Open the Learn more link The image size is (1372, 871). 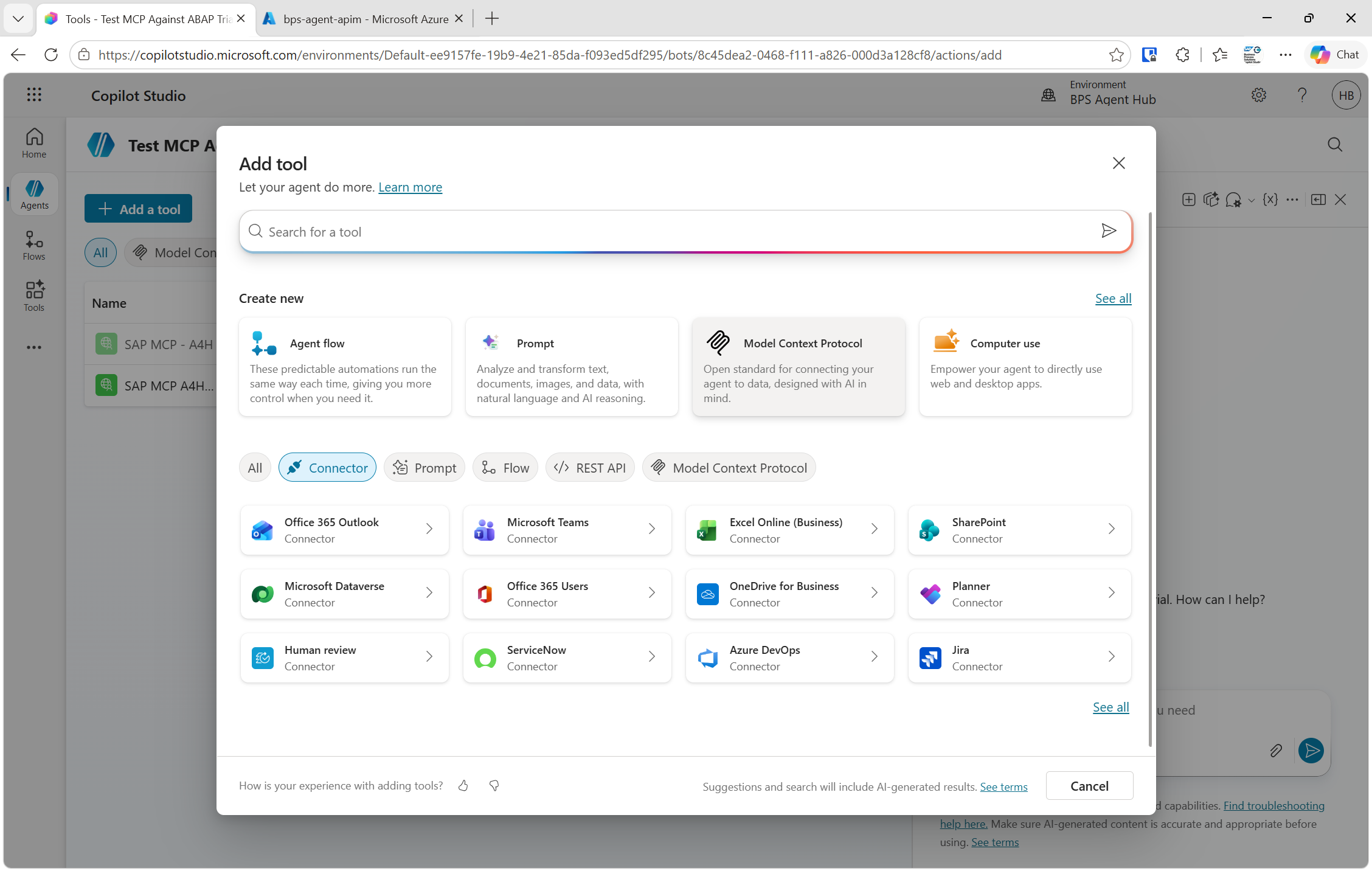pos(410,187)
